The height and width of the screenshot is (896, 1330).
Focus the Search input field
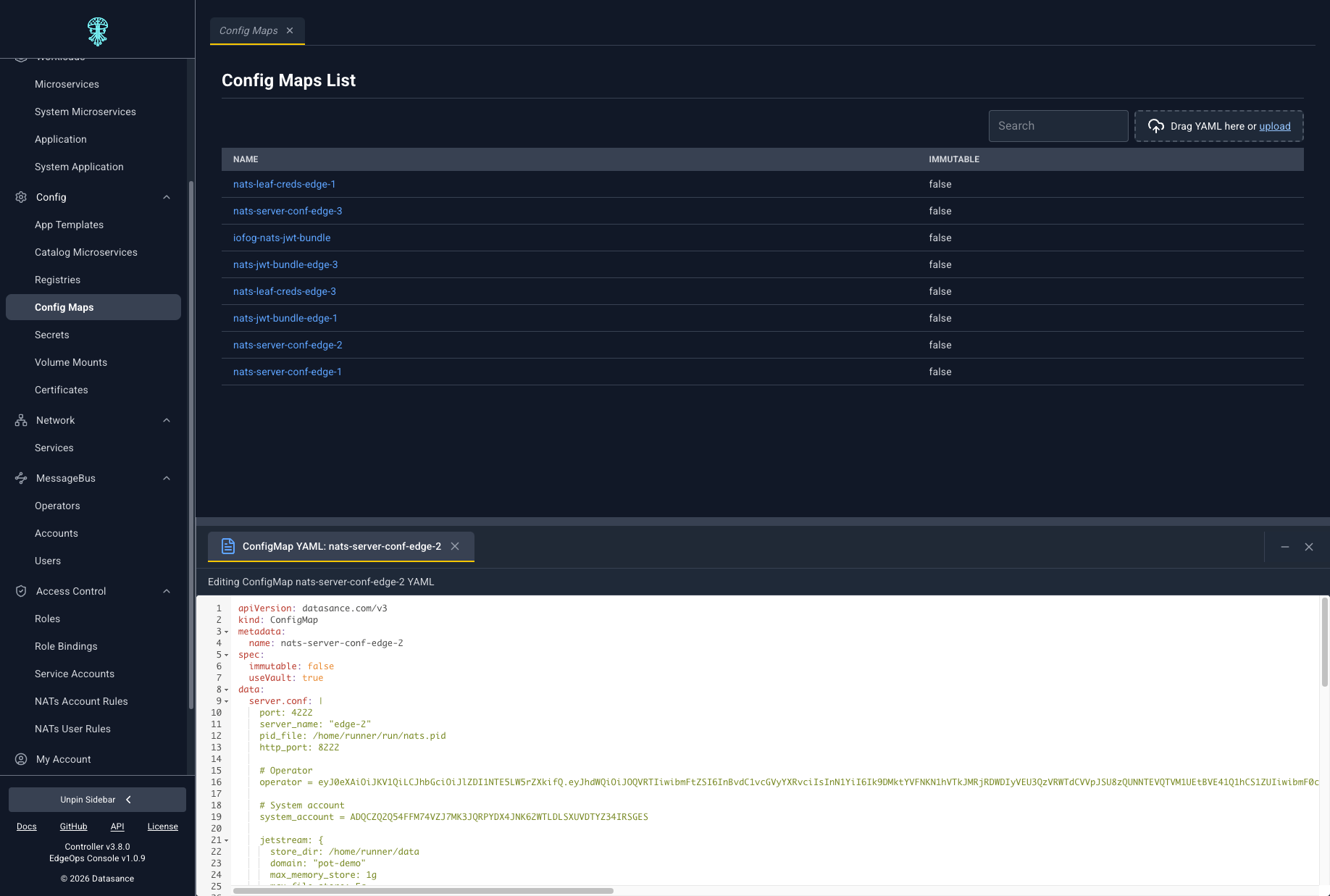click(1058, 126)
